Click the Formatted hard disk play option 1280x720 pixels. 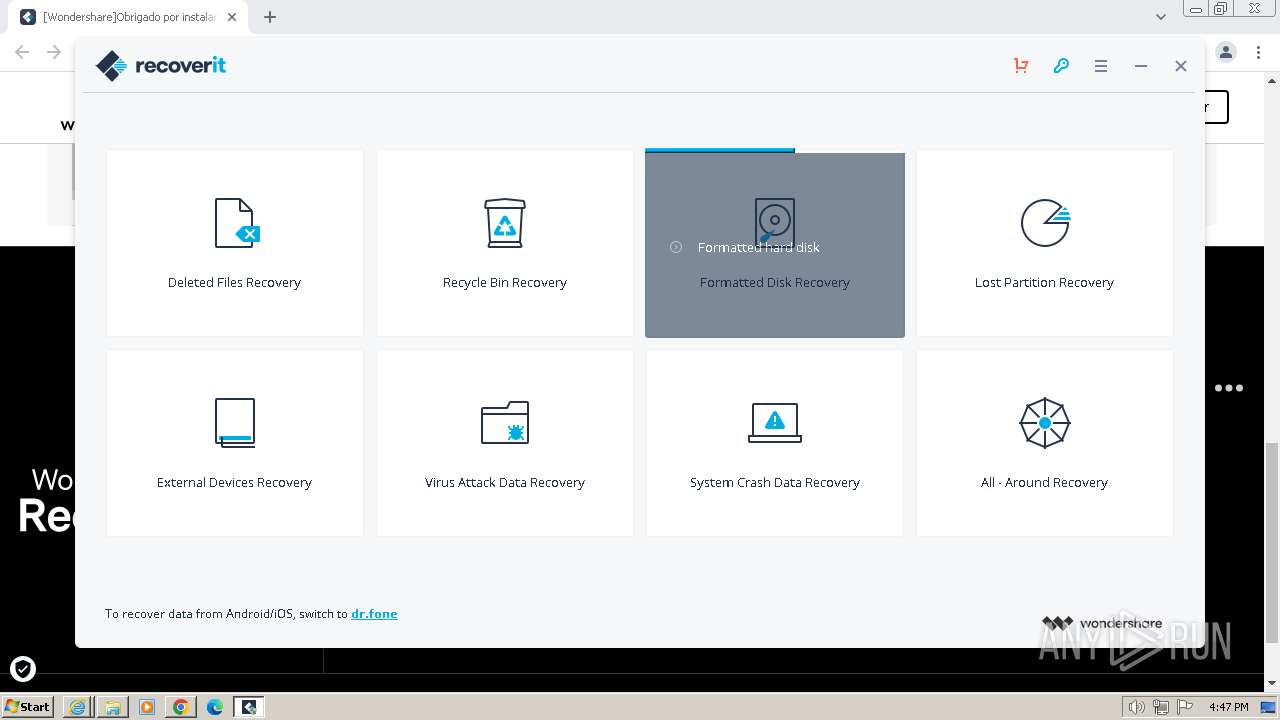pos(746,247)
